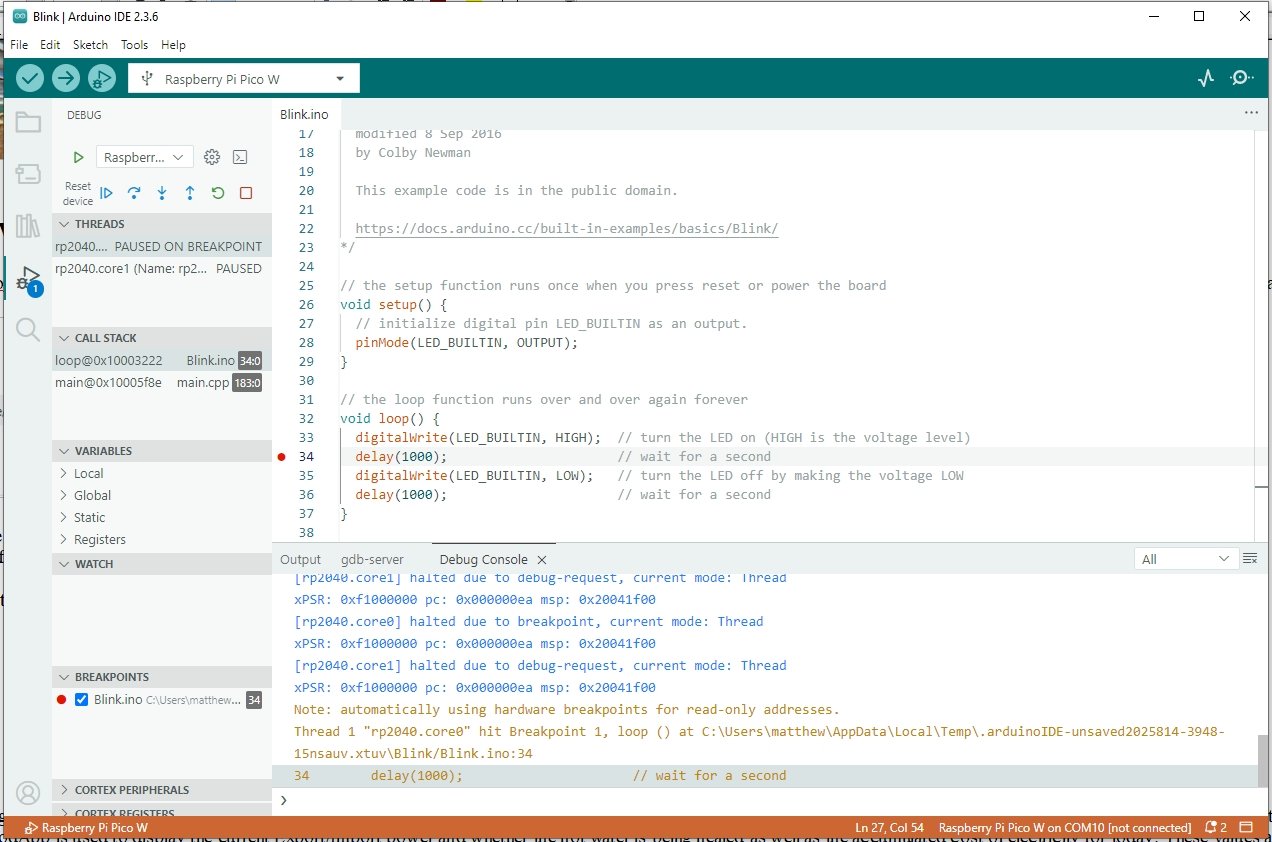Open the All filter dropdown in console
Image resolution: width=1272 pixels, height=842 pixels.
[1185, 559]
